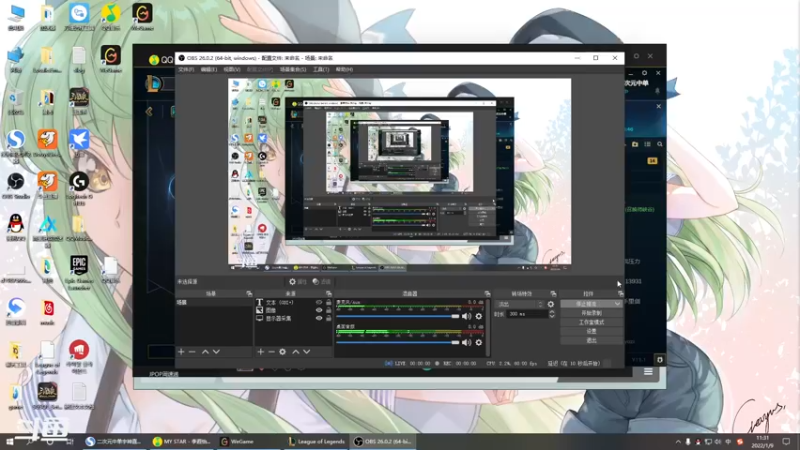Remove the selected scene with the minus icon

pos(192,352)
